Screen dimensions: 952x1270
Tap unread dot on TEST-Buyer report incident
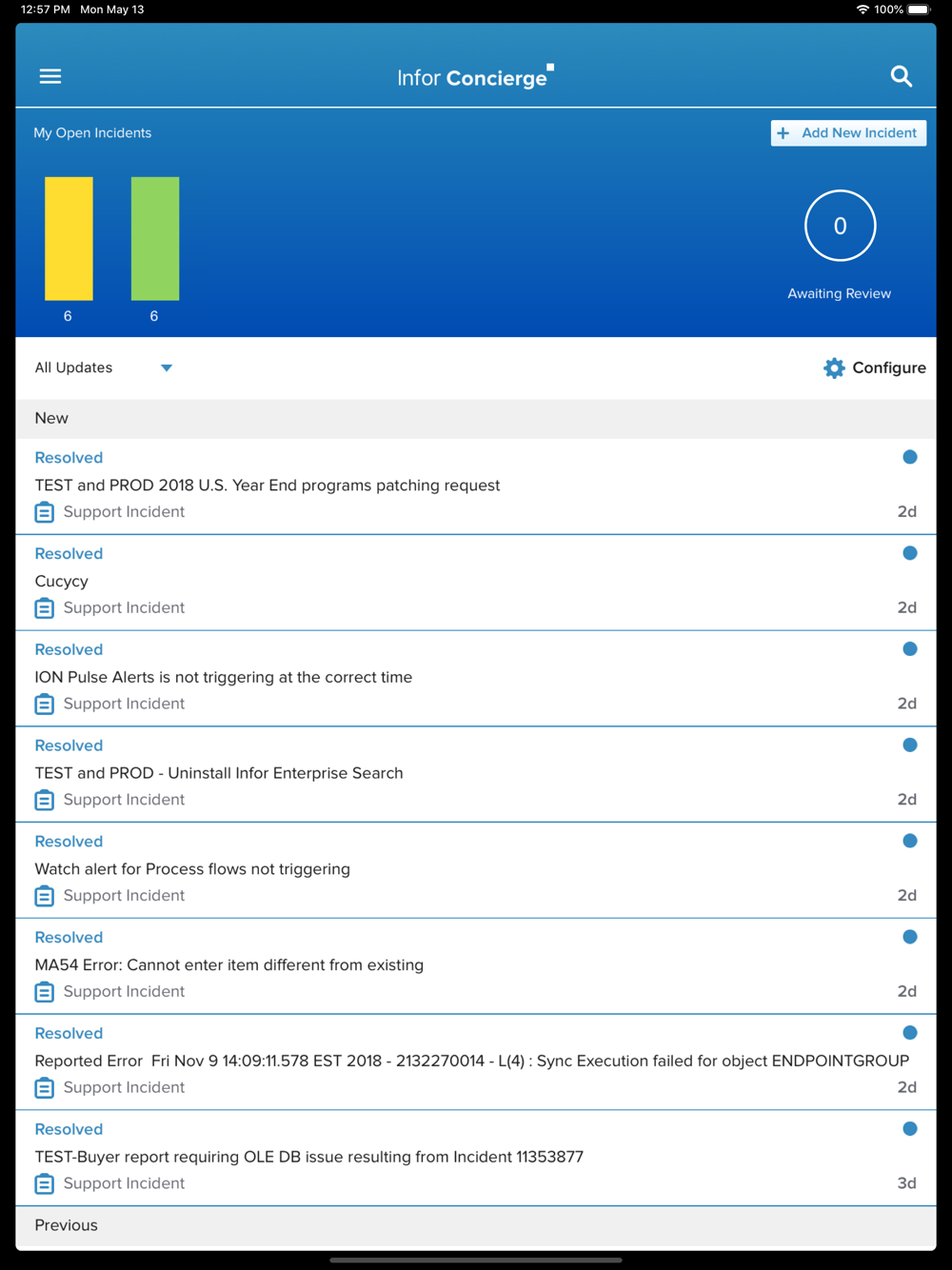pyautogui.click(x=910, y=1129)
